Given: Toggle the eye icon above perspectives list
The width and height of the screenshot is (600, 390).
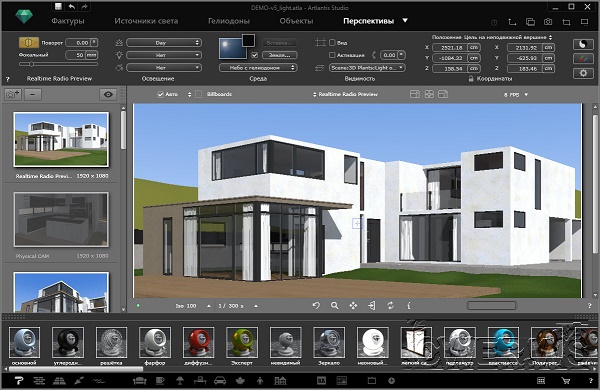Looking at the screenshot, I should [x=108, y=94].
